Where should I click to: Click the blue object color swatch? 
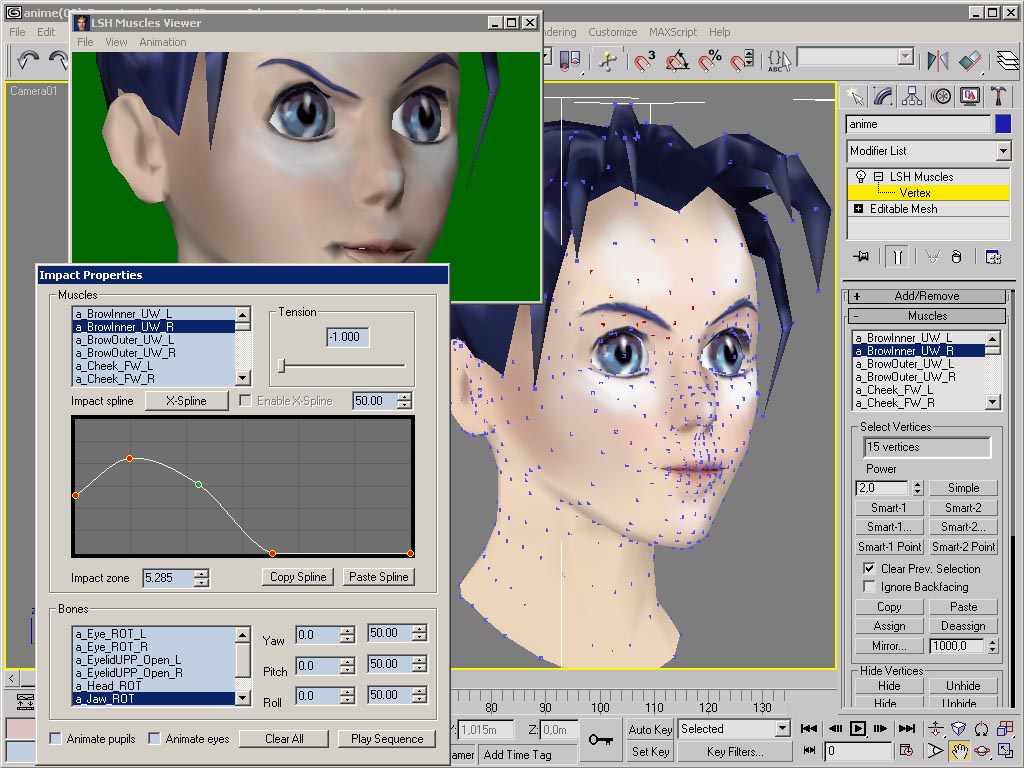click(x=1003, y=124)
